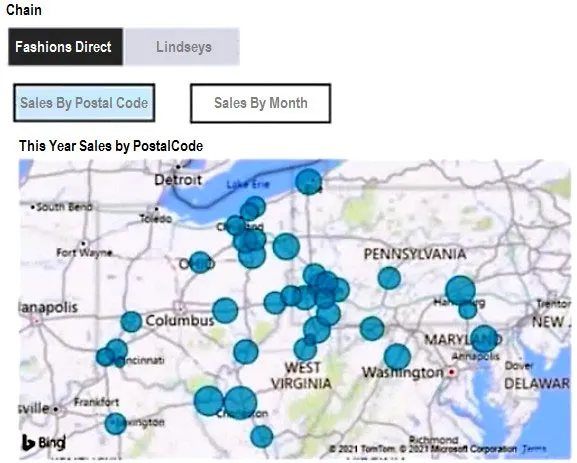Select the sales bubble over Ohio label
This screenshot has width=577, height=463.
pos(200,262)
